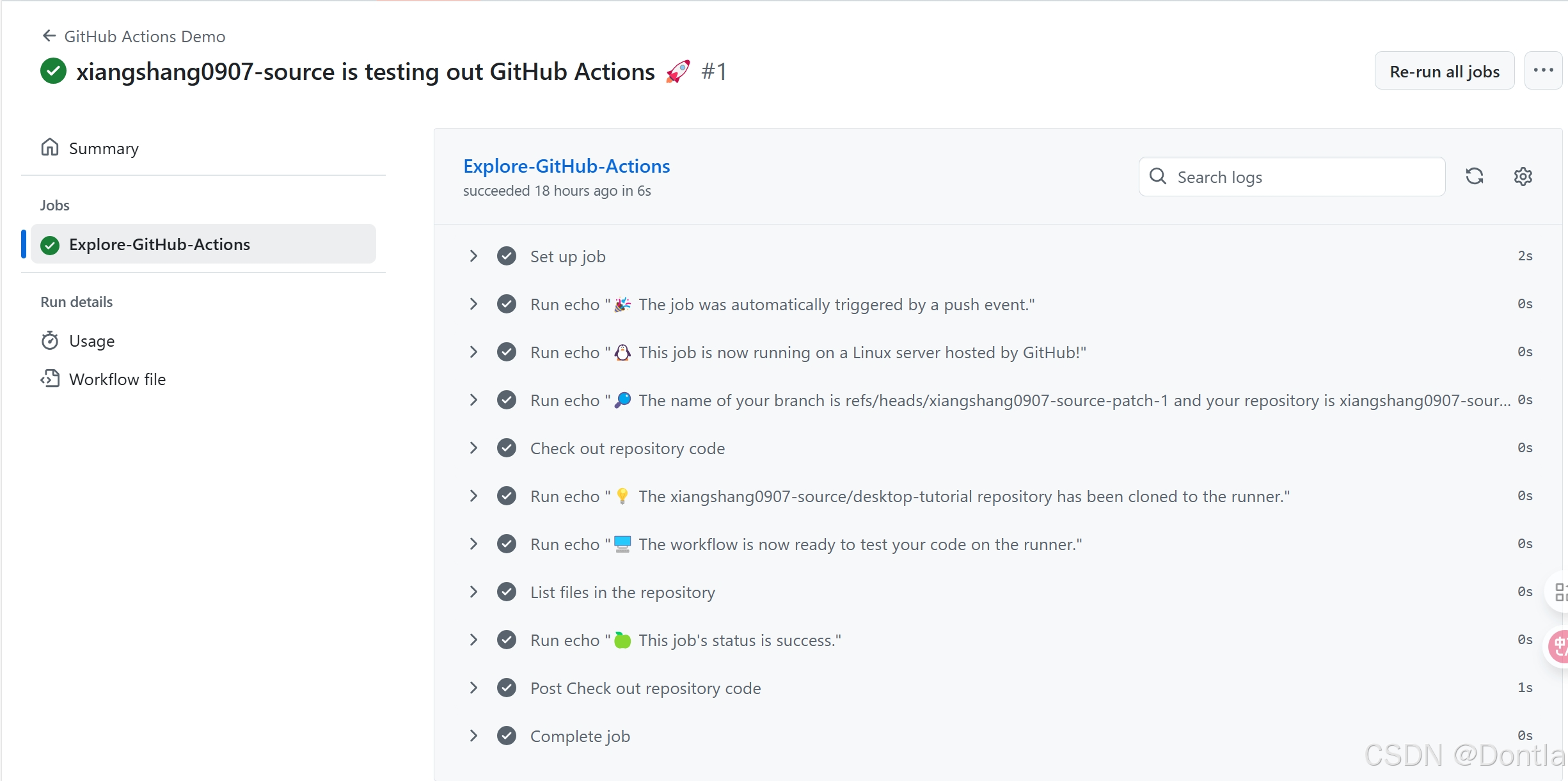This screenshot has width=1568, height=781.
Task: Click 'succeeded 18 hours ago in 6s' text
Action: click(557, 191)
